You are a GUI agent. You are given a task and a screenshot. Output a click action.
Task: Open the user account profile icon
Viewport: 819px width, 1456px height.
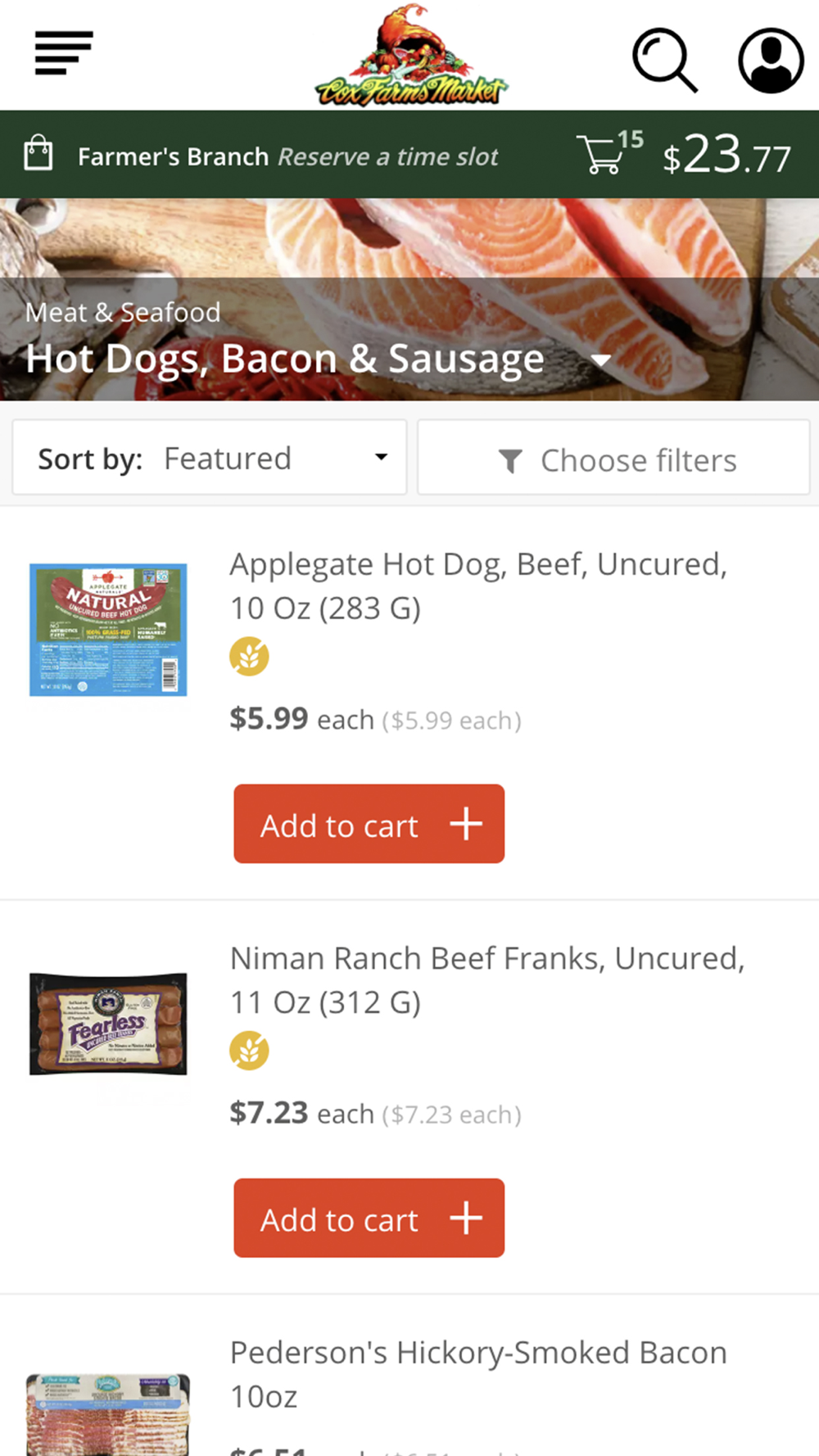coord(770,60)
